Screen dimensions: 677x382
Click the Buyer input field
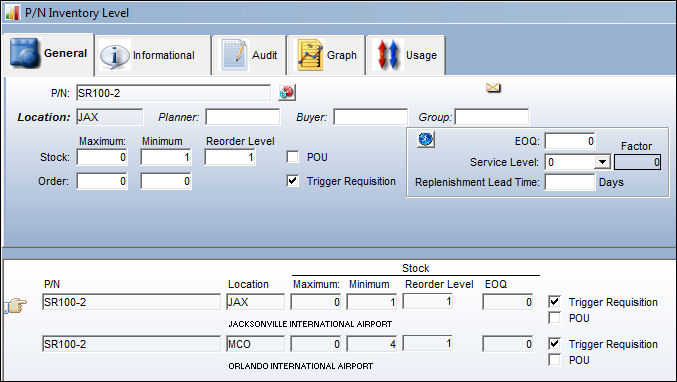click(x=370, y=117)
